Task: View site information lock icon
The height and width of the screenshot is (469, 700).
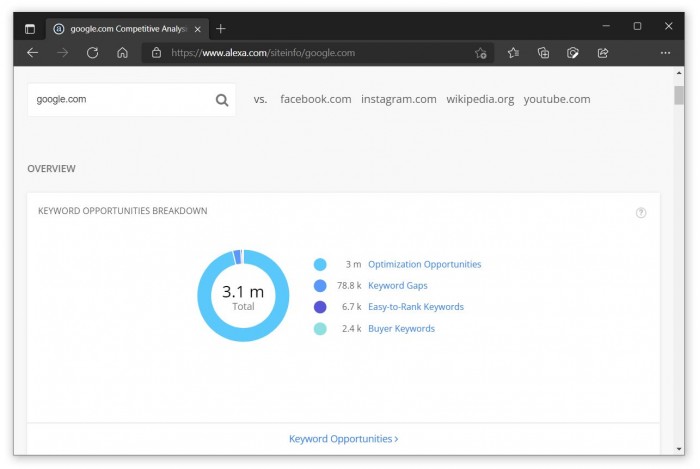Action: 156,53
